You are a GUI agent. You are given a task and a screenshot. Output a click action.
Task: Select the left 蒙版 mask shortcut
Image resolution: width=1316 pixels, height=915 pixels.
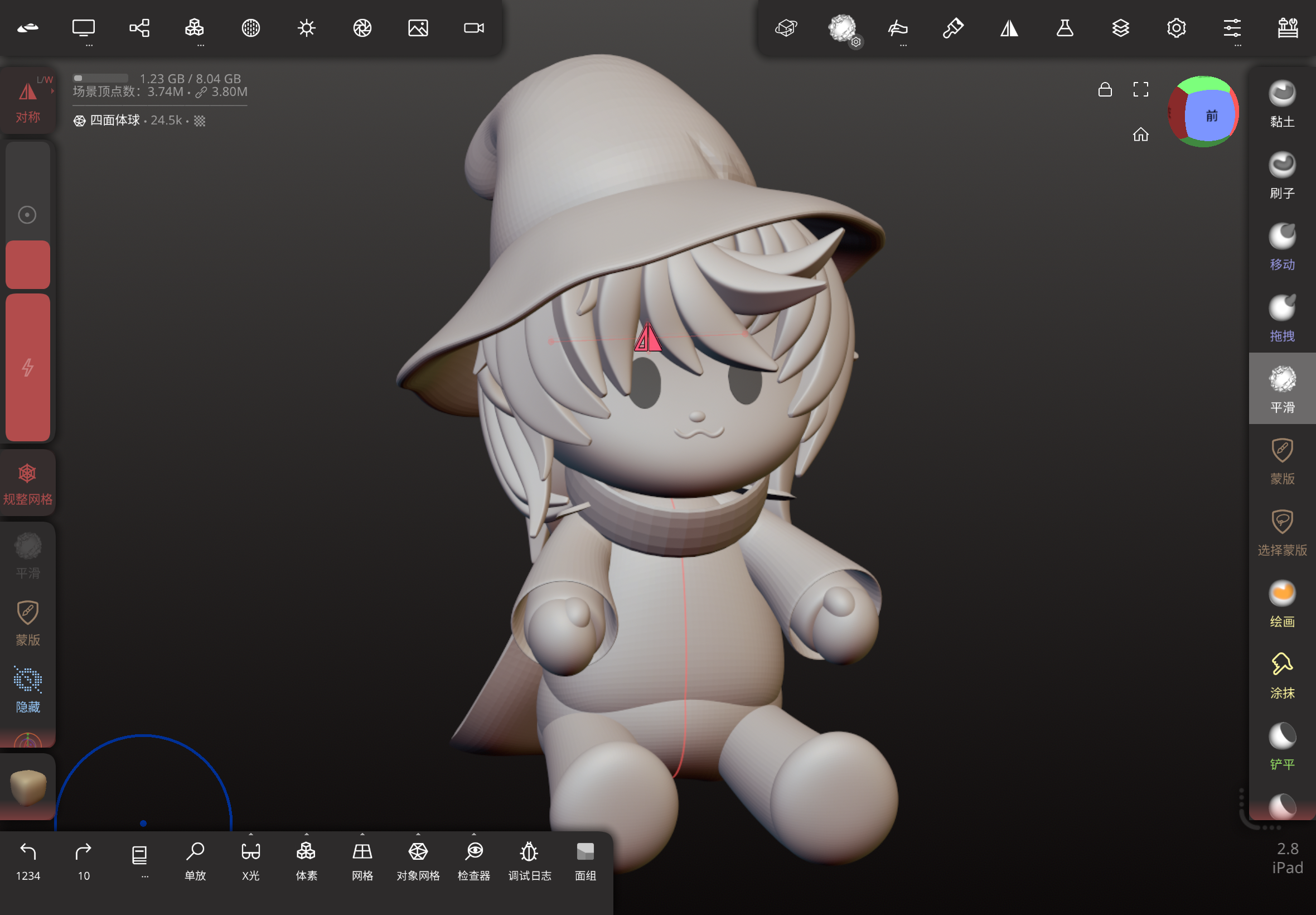click(27, 623)
